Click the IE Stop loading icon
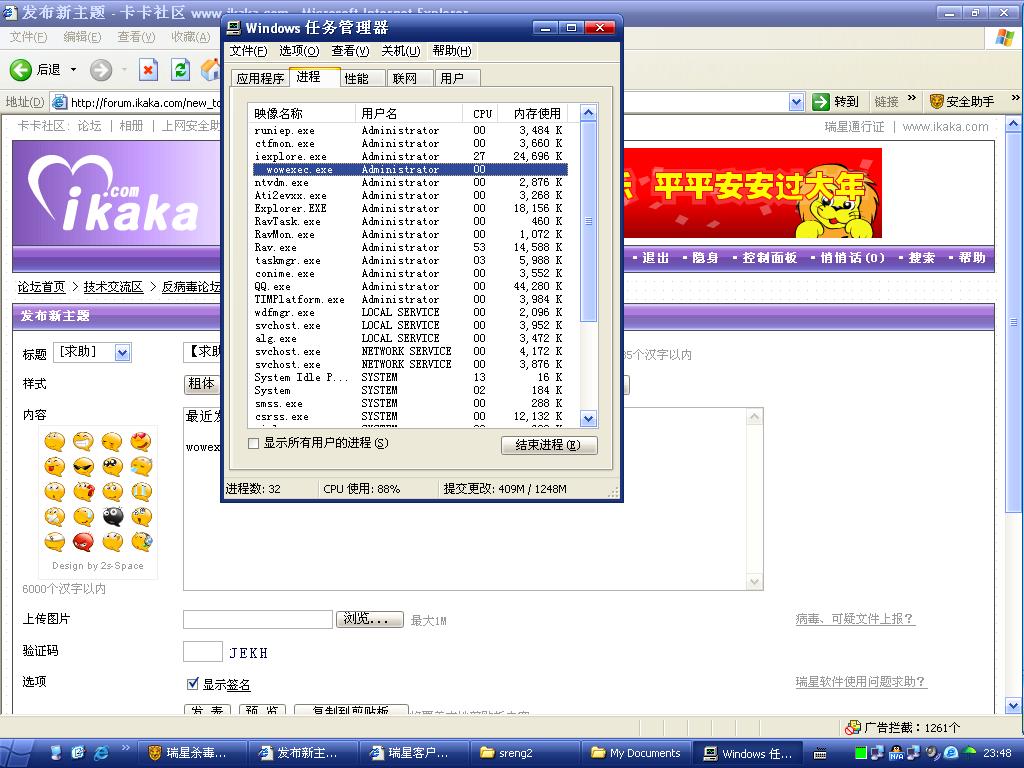1024x768 pixels. tap(148, 69)
